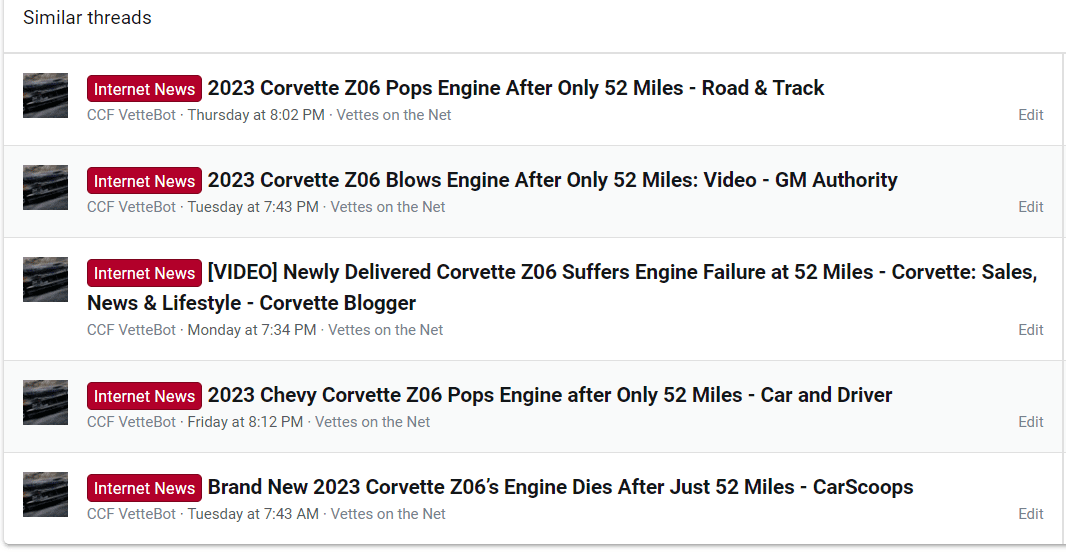Edit the CarScoops thread
1066x552 pixels.
[1030, 514]
